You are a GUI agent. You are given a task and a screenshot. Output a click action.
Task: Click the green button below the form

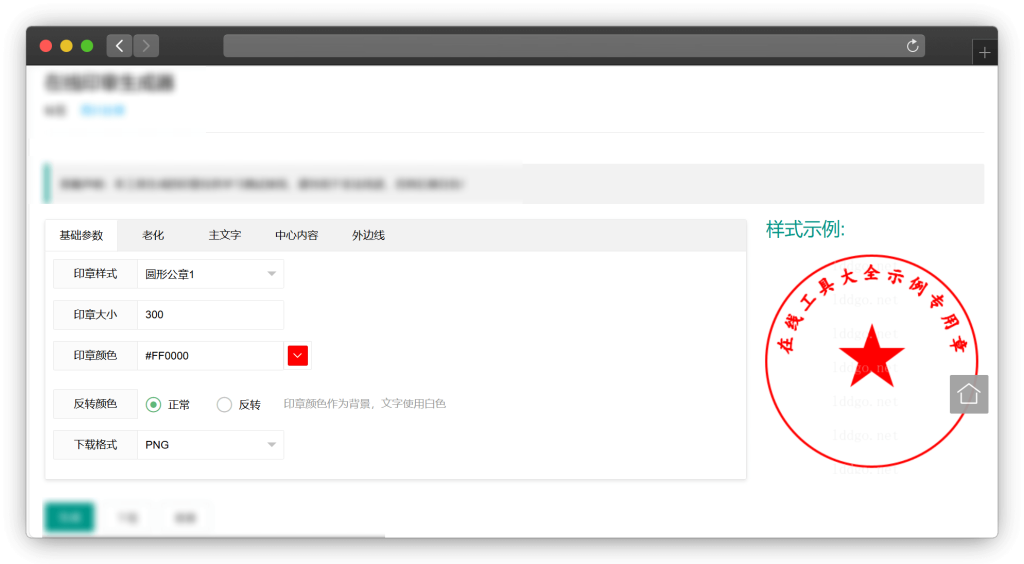(69, 518)
